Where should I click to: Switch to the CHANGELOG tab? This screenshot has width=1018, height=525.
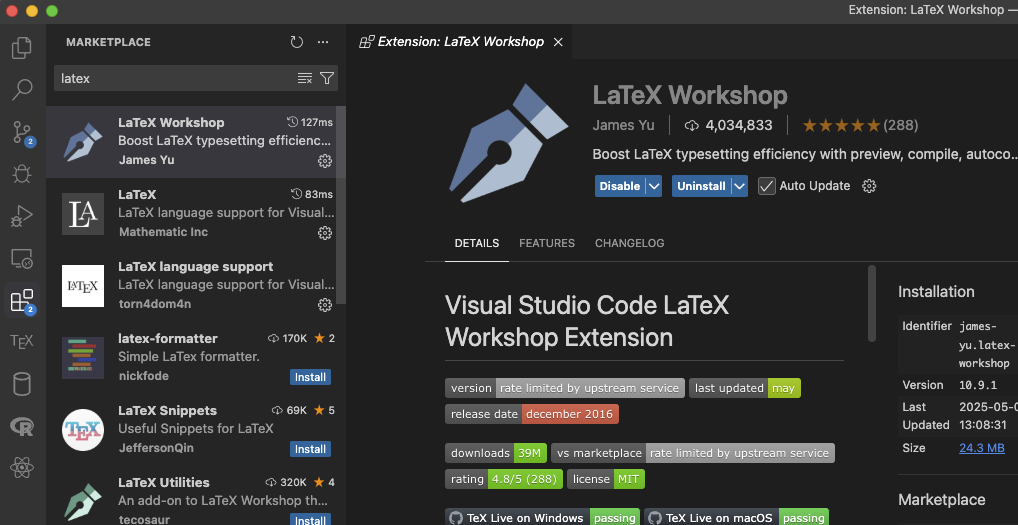pos(629,243)
